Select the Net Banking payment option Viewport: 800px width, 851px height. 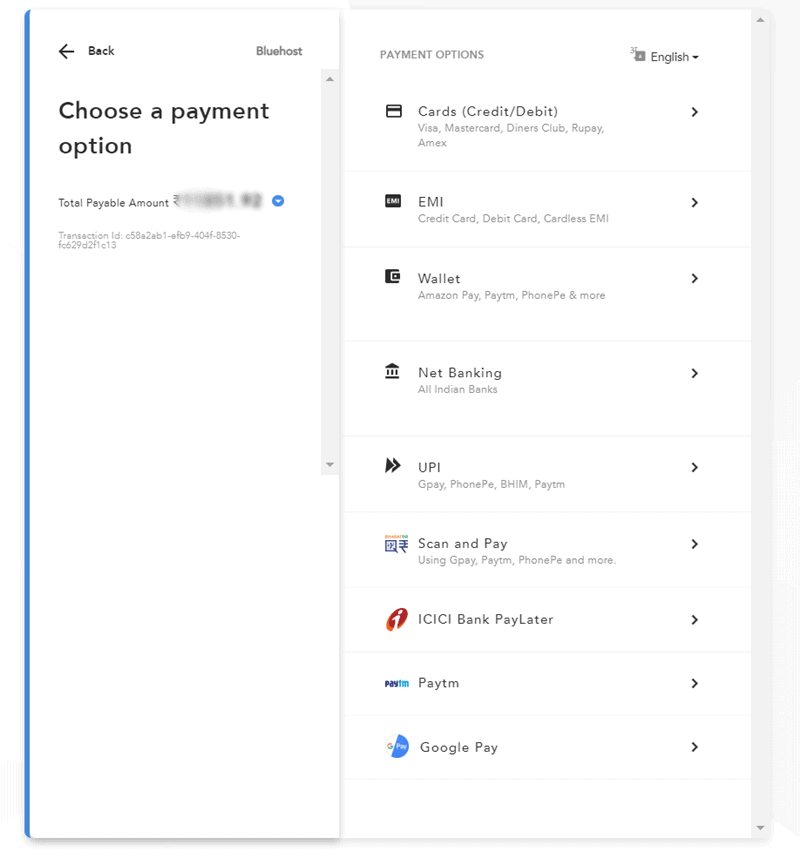[x=547, y=389]
